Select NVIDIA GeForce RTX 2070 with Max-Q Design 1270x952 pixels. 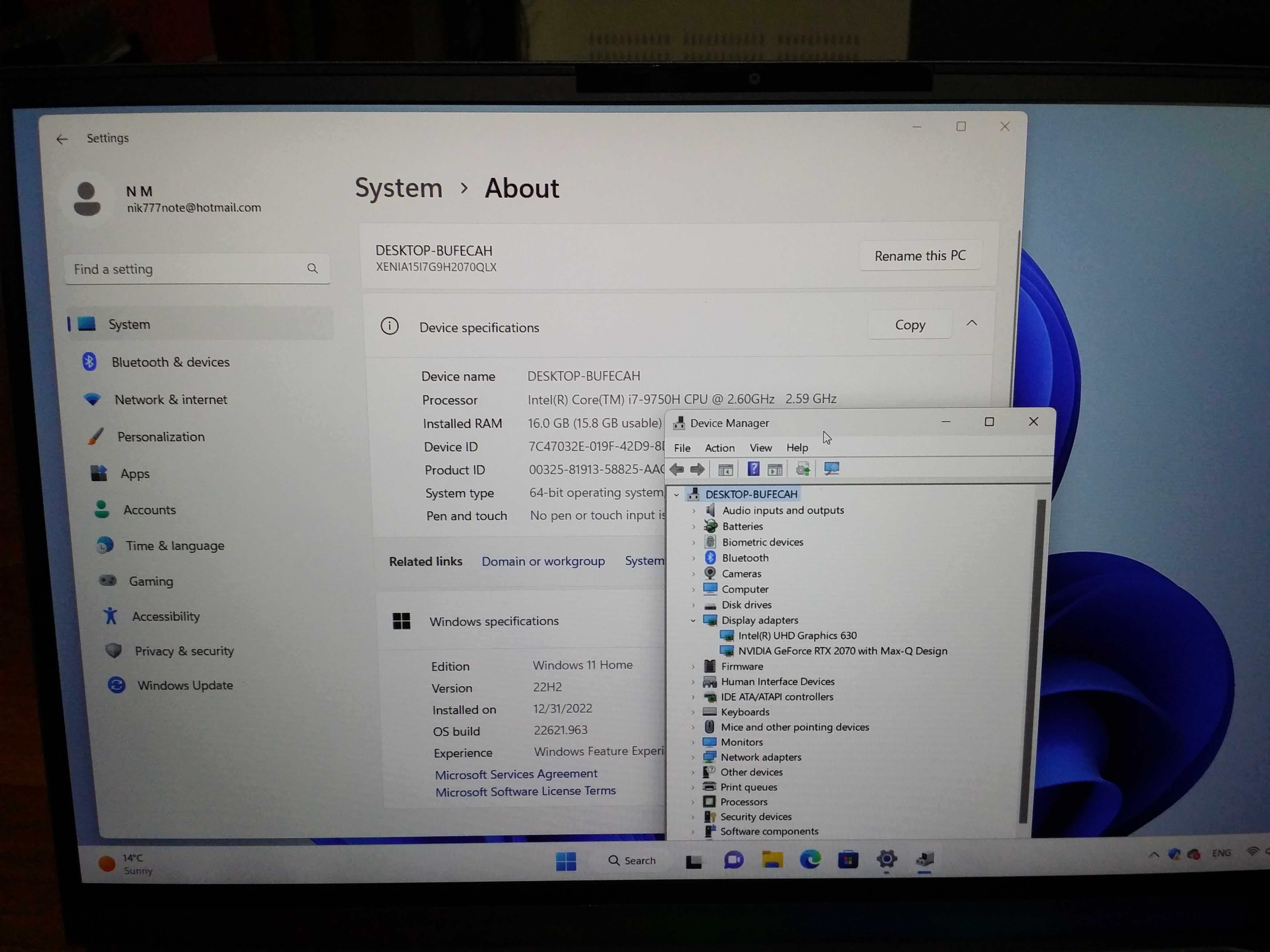[842, 651]
